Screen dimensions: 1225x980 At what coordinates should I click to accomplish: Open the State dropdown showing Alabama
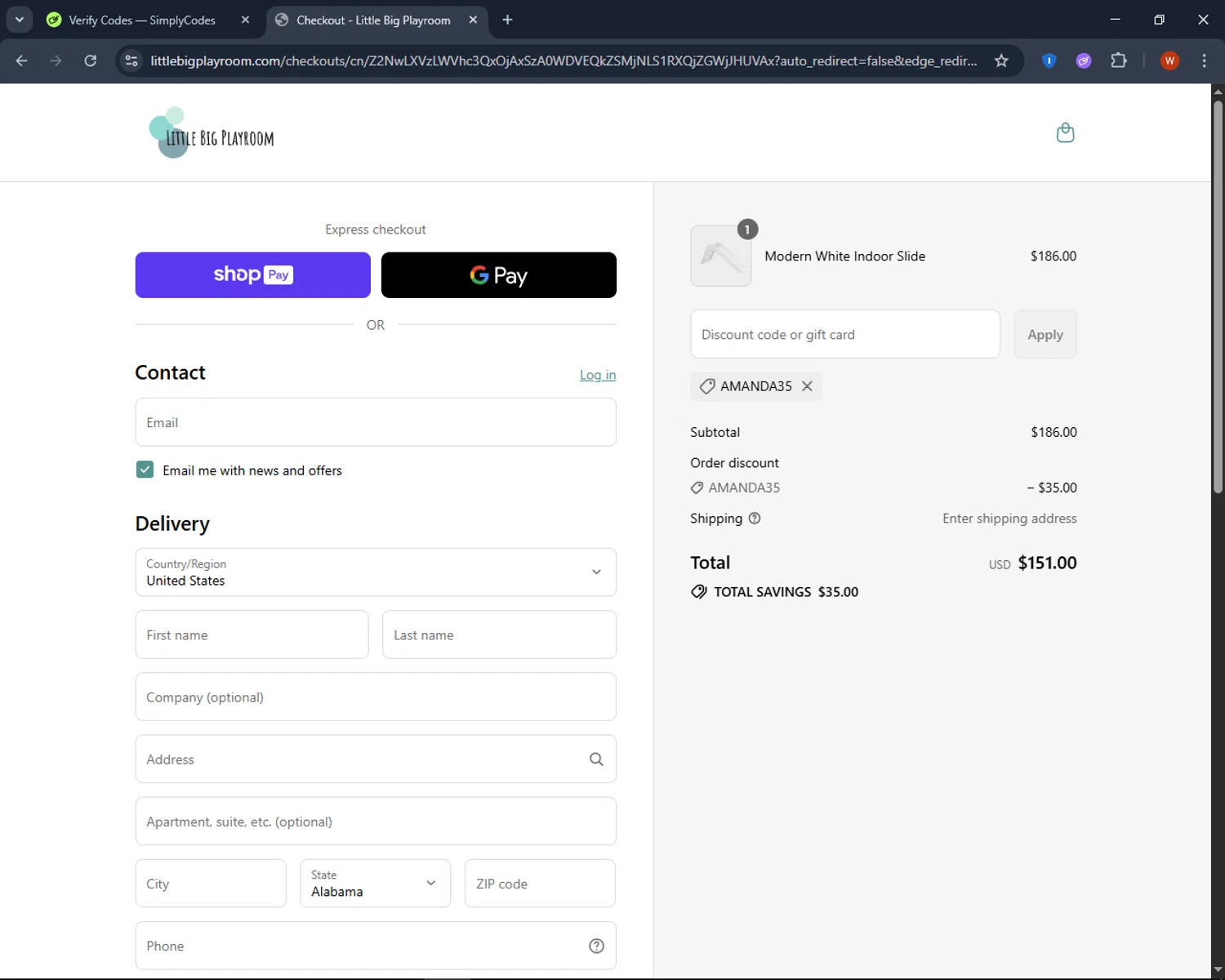pyautogui.click(x=375, y=884)
